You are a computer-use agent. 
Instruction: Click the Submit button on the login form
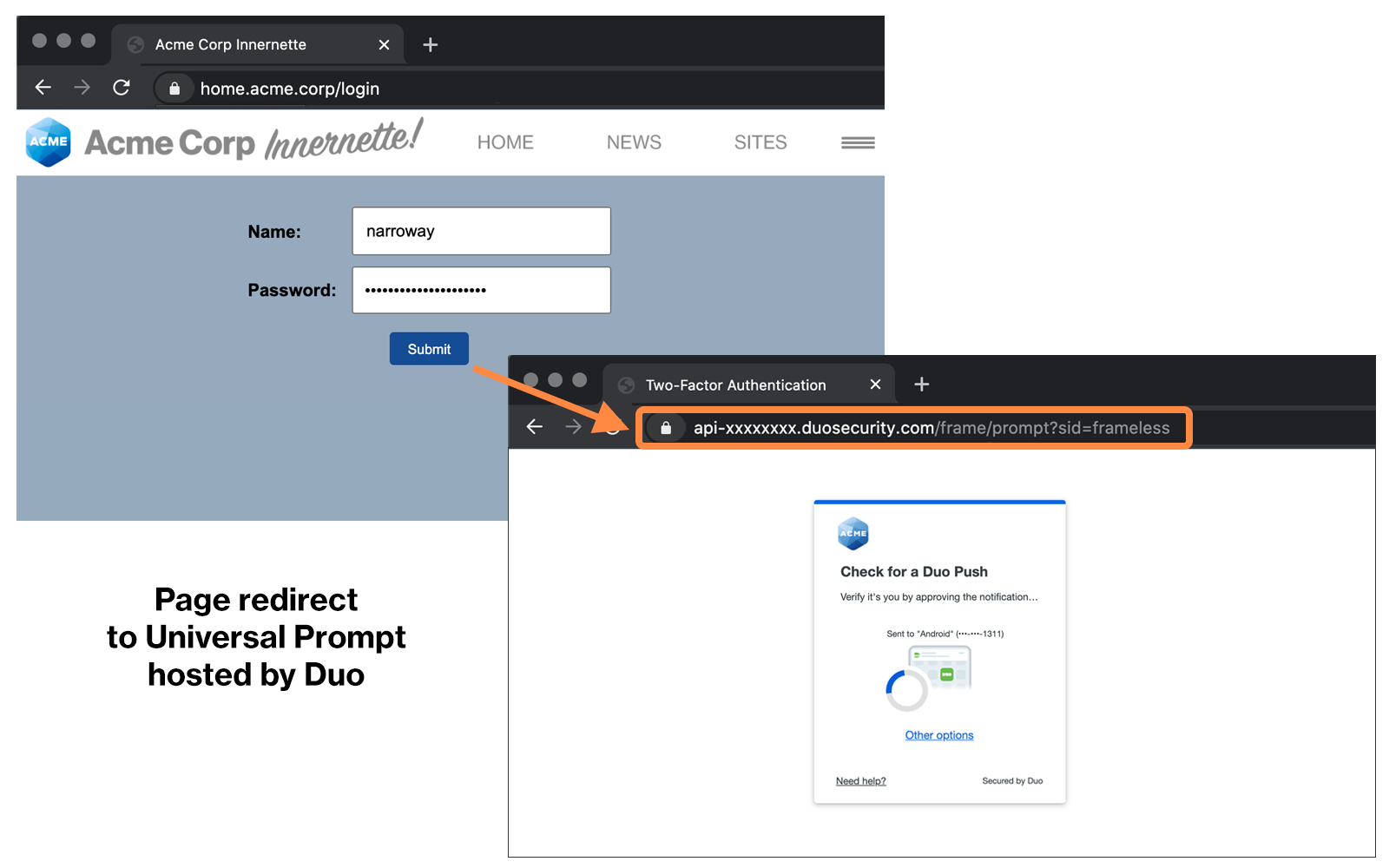429,348
